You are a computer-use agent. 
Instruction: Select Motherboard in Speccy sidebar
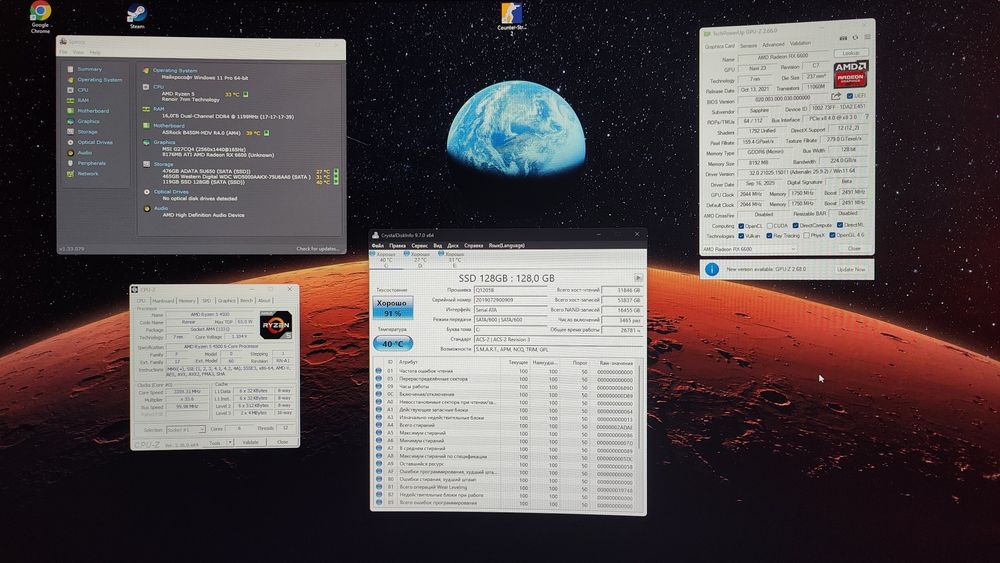[93, 111]
